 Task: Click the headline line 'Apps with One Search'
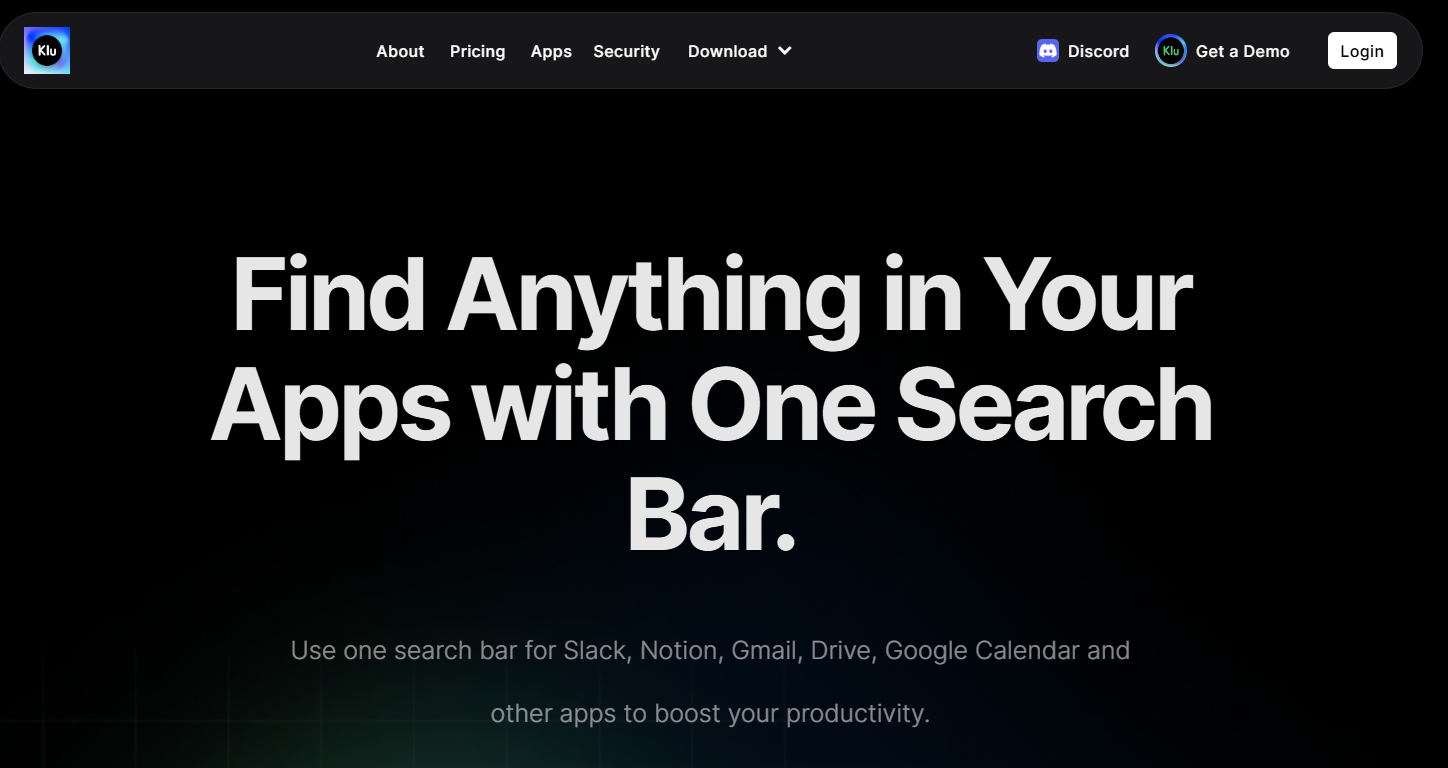pos(711,407)
